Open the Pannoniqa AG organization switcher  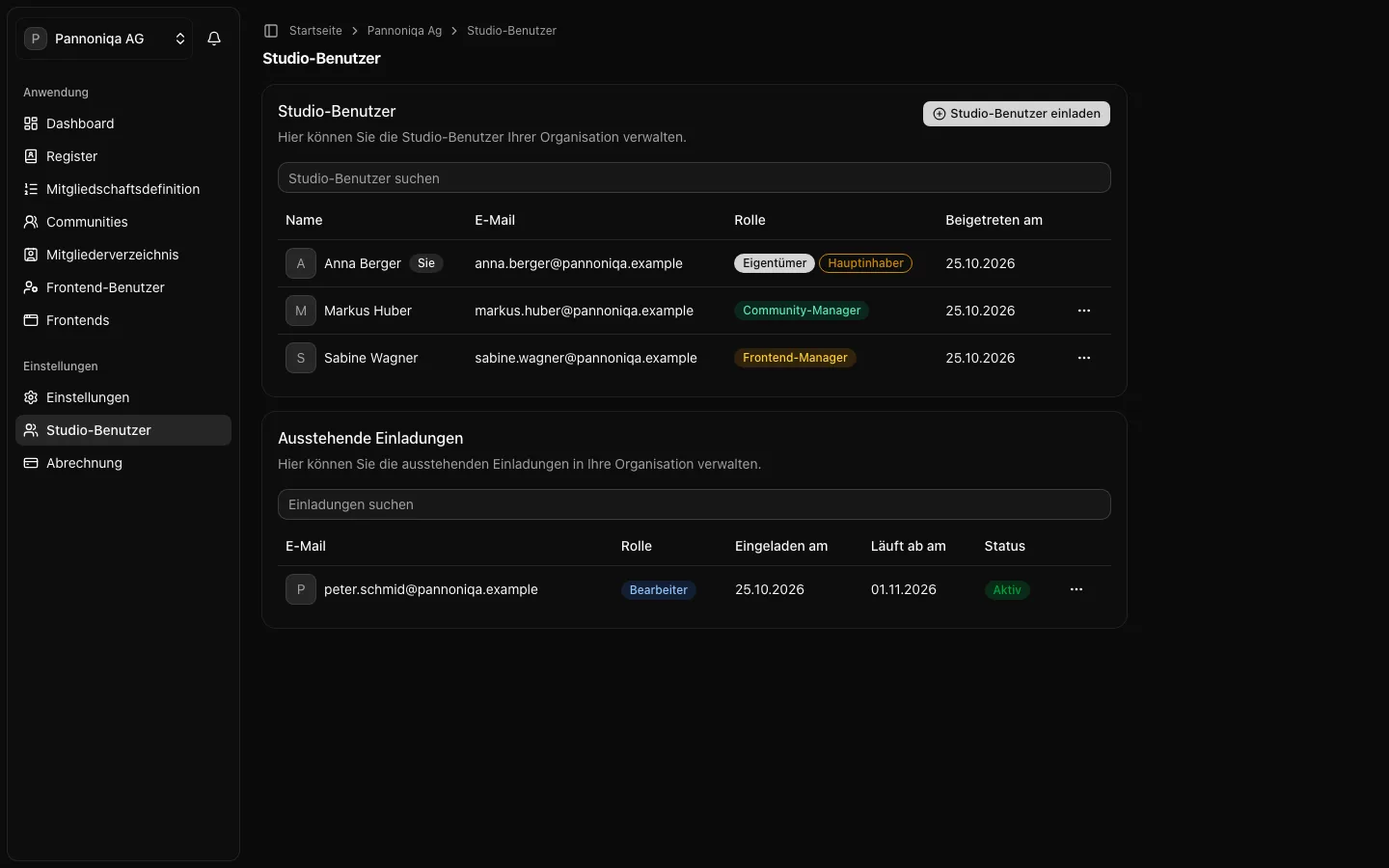(x=104, y=39)
